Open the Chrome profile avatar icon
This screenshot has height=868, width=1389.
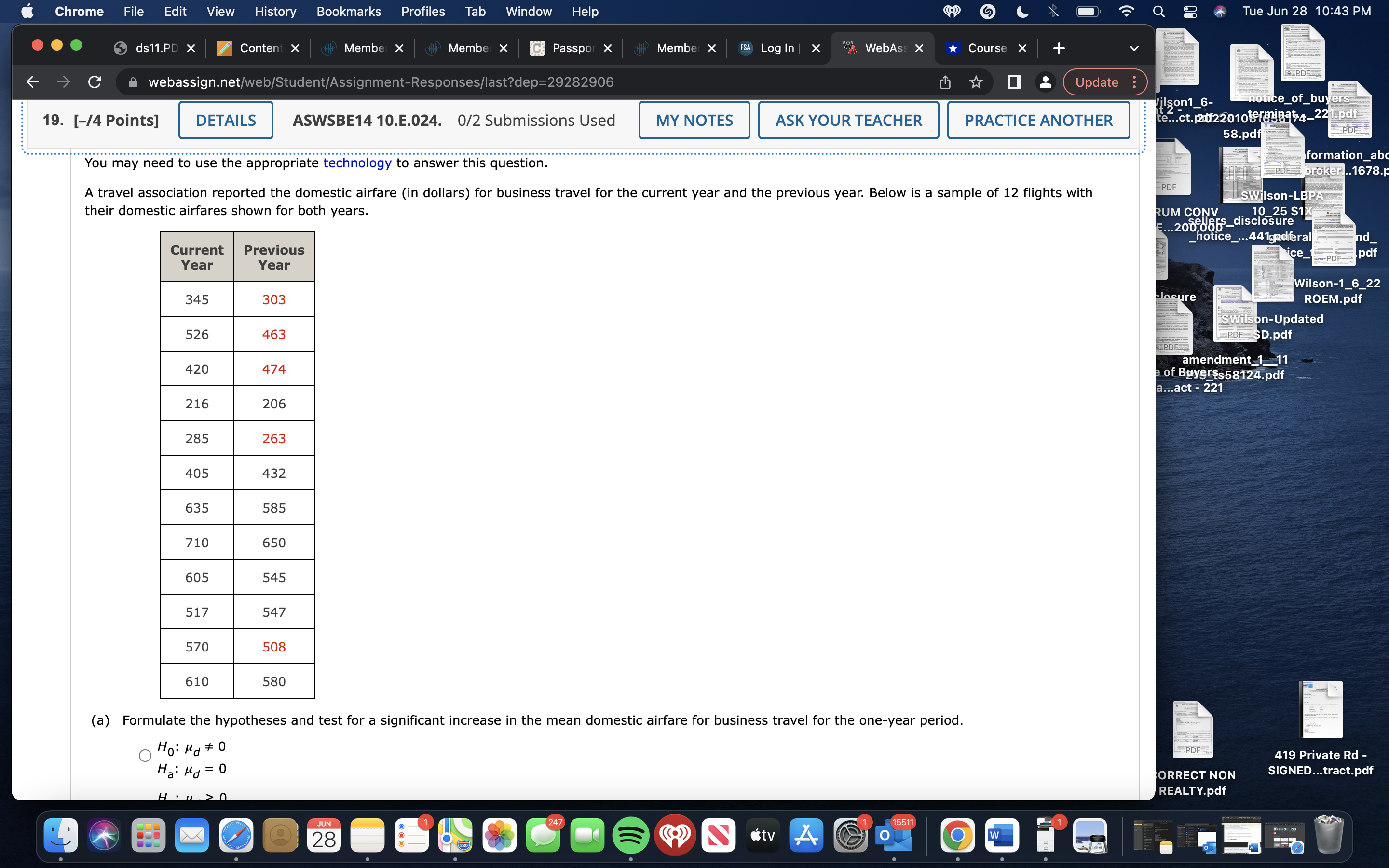tap(1045, 82)
